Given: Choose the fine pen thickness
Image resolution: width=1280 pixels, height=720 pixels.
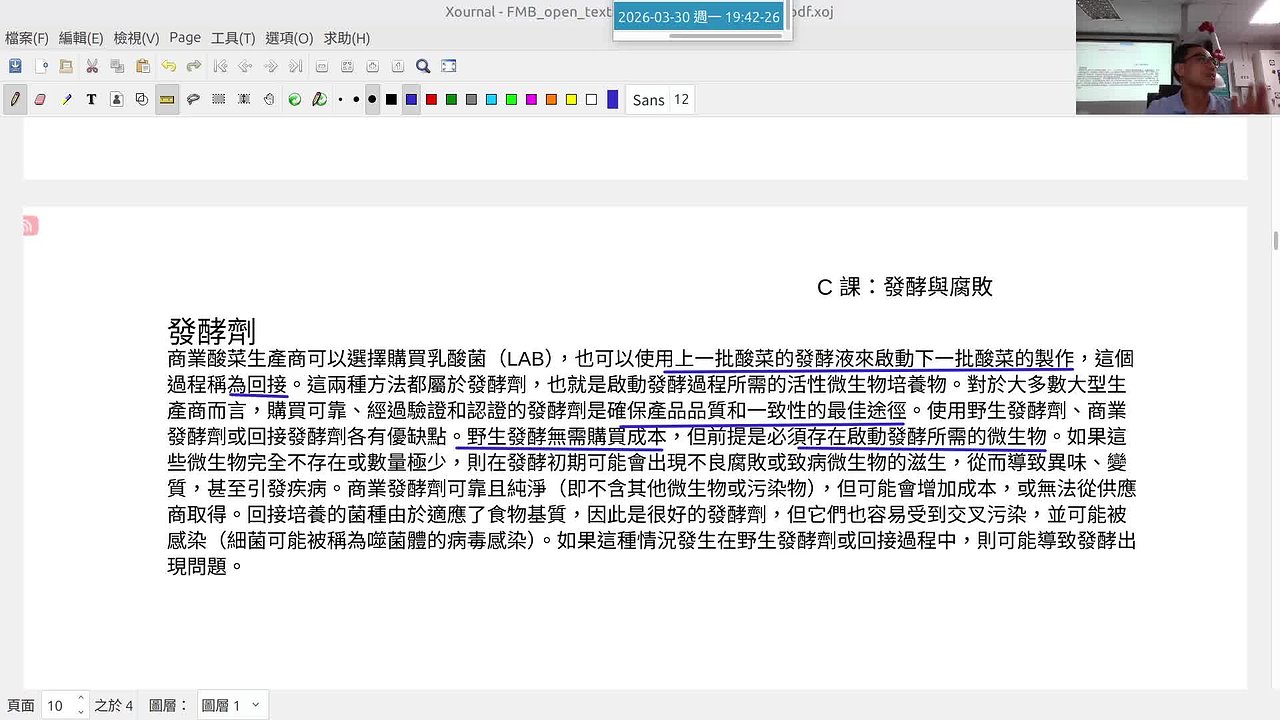Looking at the screenshot, I should pos(340,99).
